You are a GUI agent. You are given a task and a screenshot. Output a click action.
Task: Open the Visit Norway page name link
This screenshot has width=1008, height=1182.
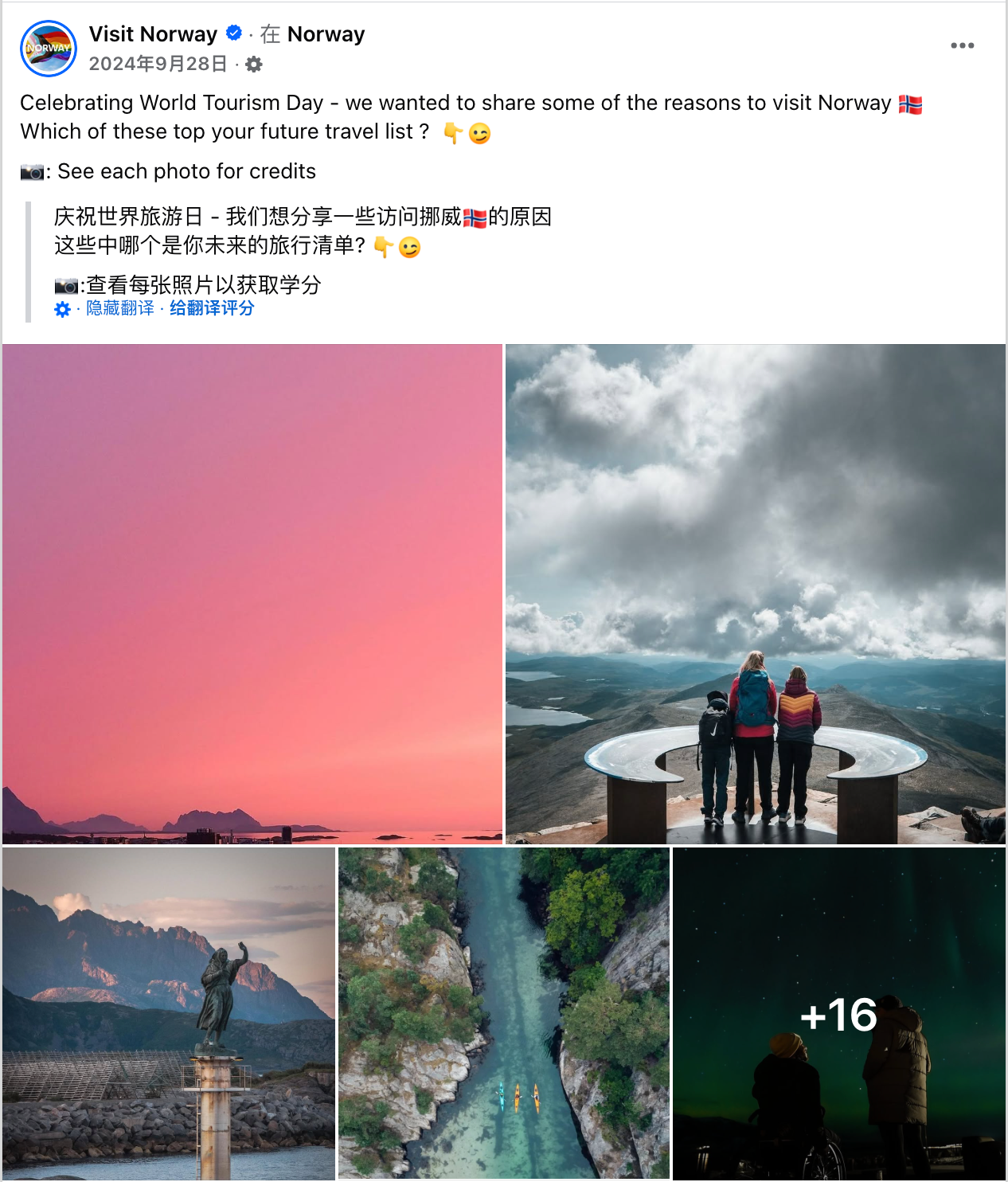[153, 34]
